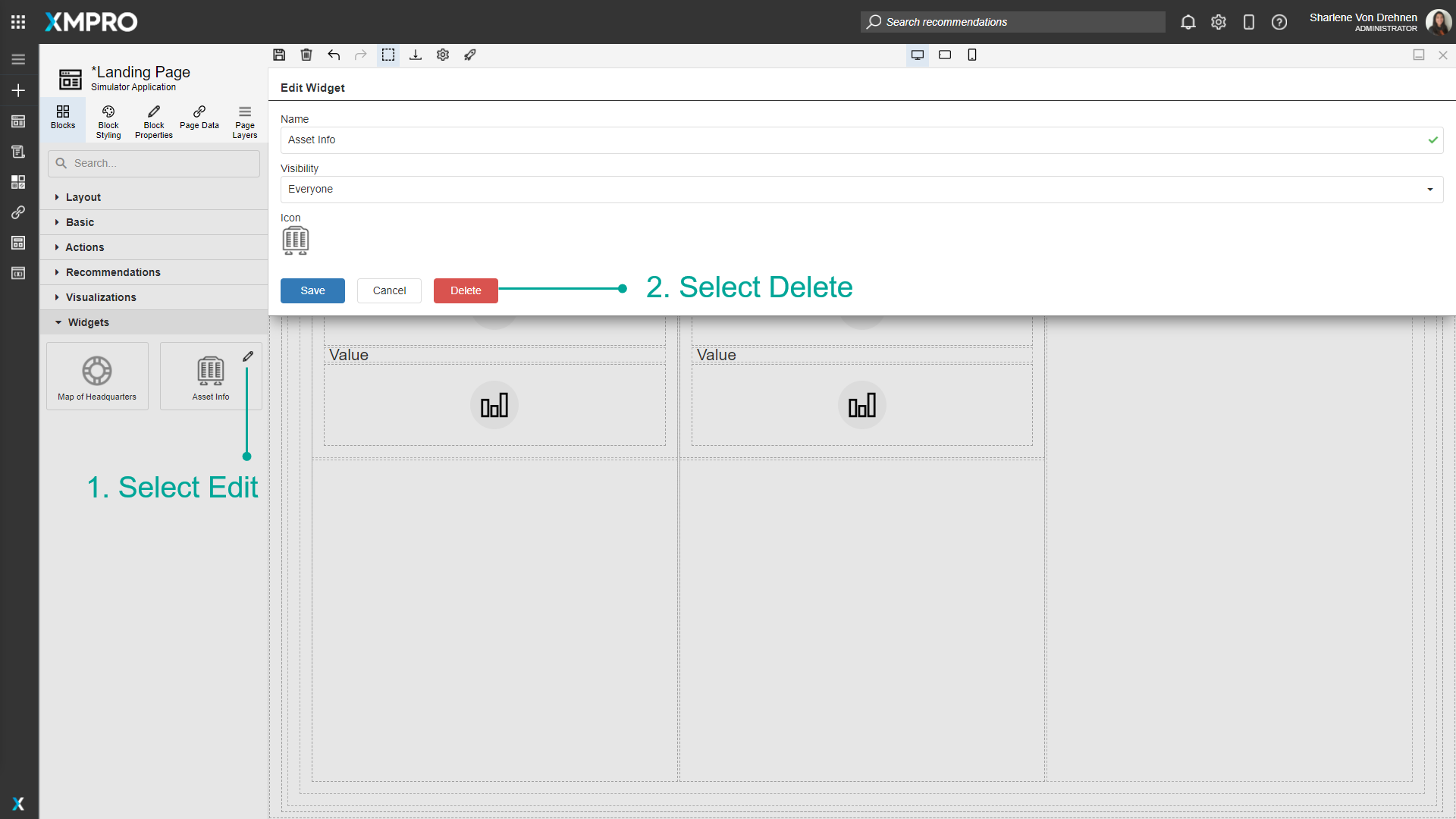The height and width of the screenshot is (819, 1456).
Task: Click the publish rocket icon in the toolbar
Action: [x=470, y=55]
